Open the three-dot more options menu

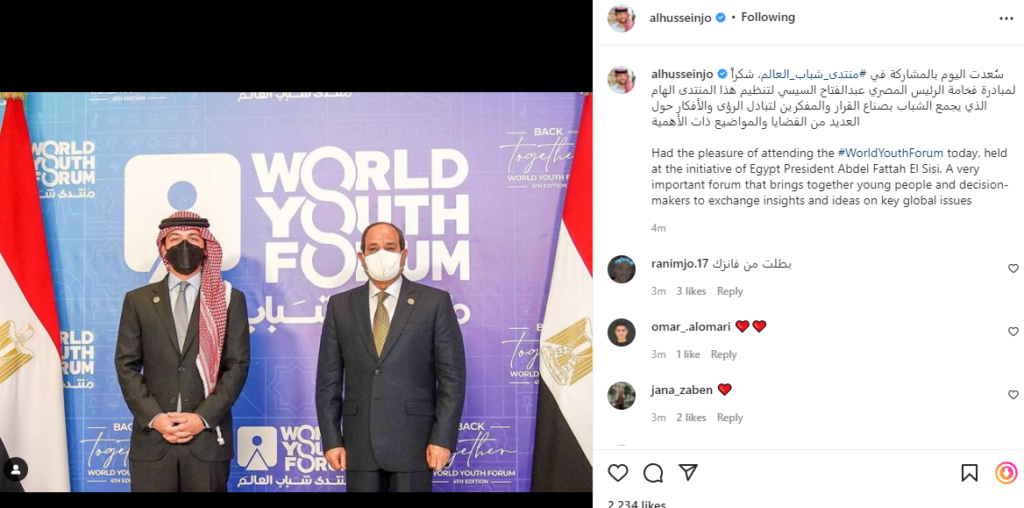tap(1006, 18)
